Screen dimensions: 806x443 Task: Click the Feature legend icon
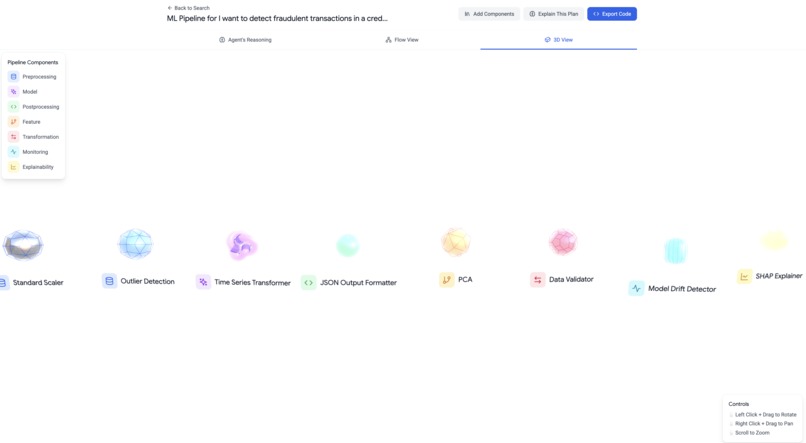click(x=13, y=122)
